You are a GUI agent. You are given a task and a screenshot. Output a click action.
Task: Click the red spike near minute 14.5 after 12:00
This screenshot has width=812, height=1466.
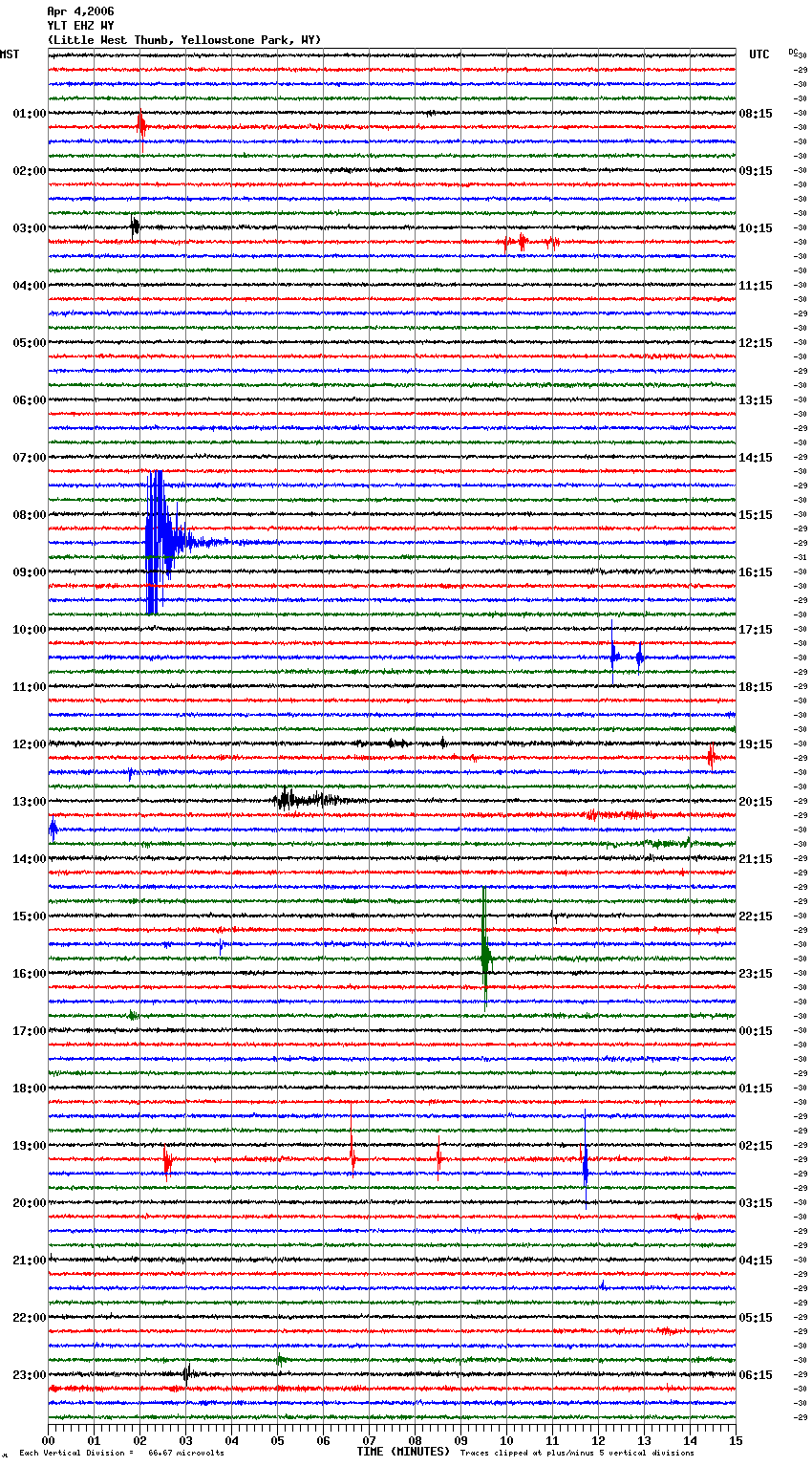pos(712,756)
